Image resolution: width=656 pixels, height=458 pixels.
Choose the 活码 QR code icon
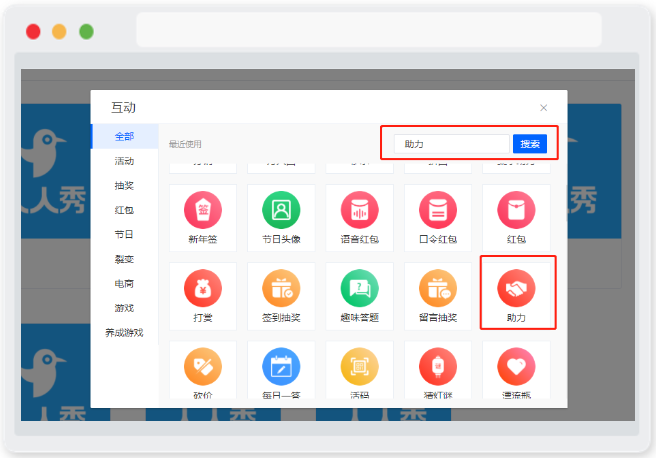tap(359, 366)
